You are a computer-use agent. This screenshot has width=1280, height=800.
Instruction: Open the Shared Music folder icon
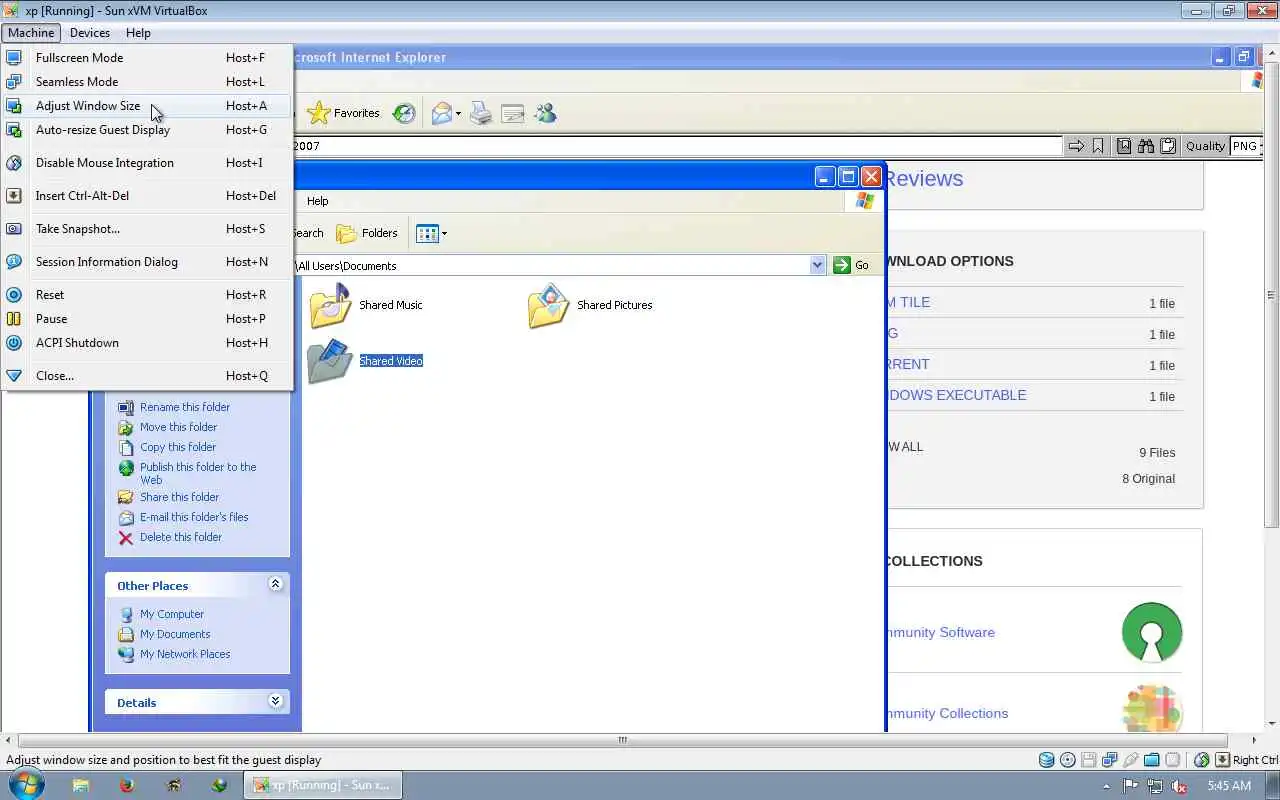pyautogui.click(x=330, y=305)
